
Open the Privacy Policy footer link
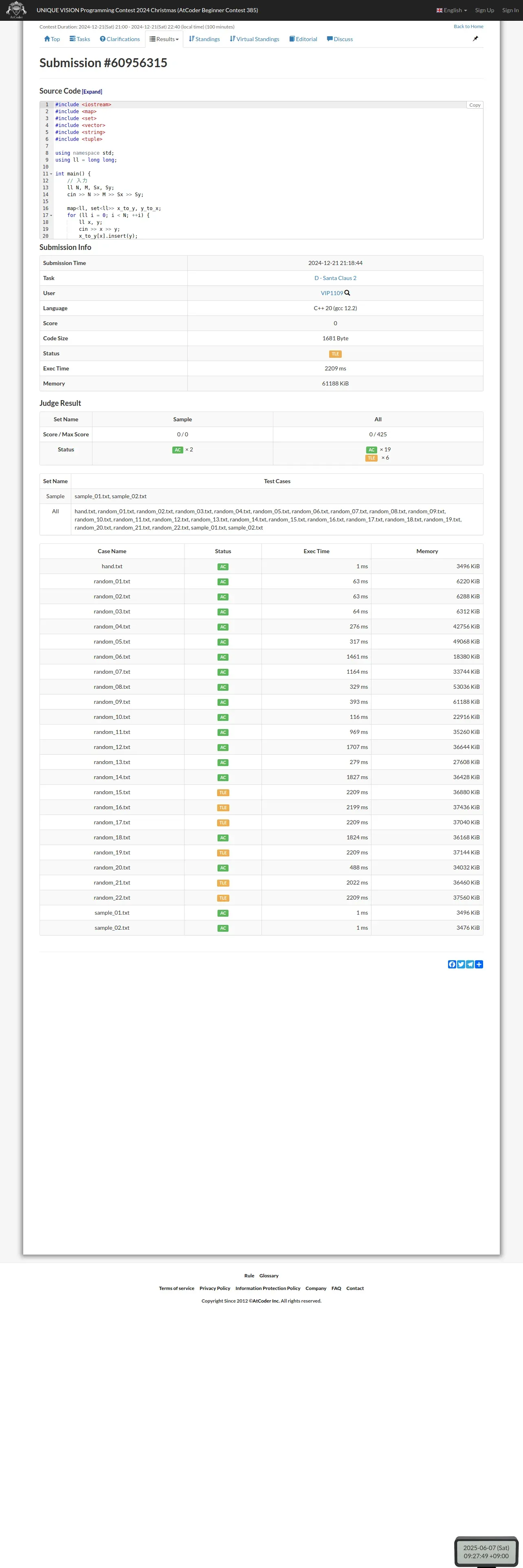point(215,1288)
